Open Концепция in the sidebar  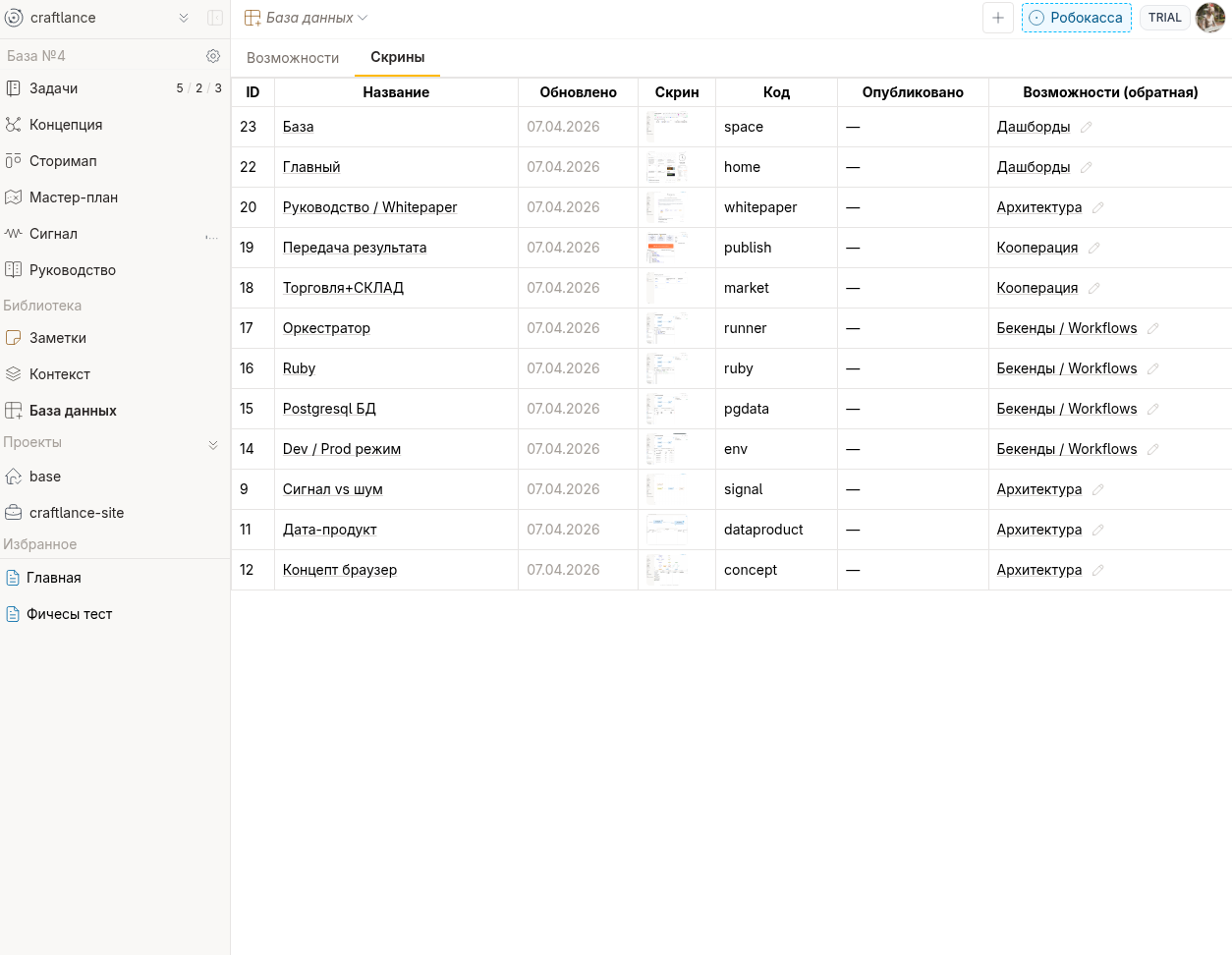pos(66,125)
